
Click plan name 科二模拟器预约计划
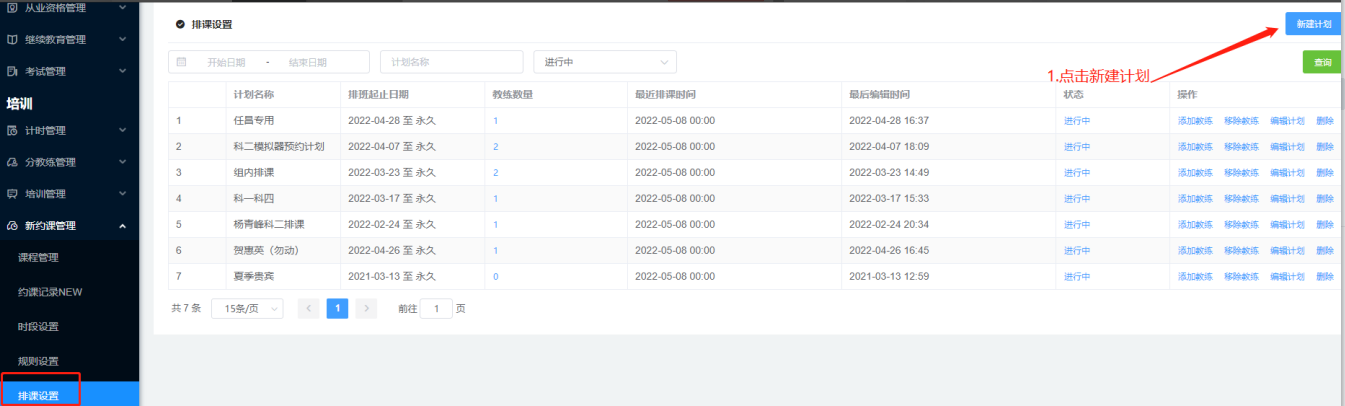tap(278, 147)
